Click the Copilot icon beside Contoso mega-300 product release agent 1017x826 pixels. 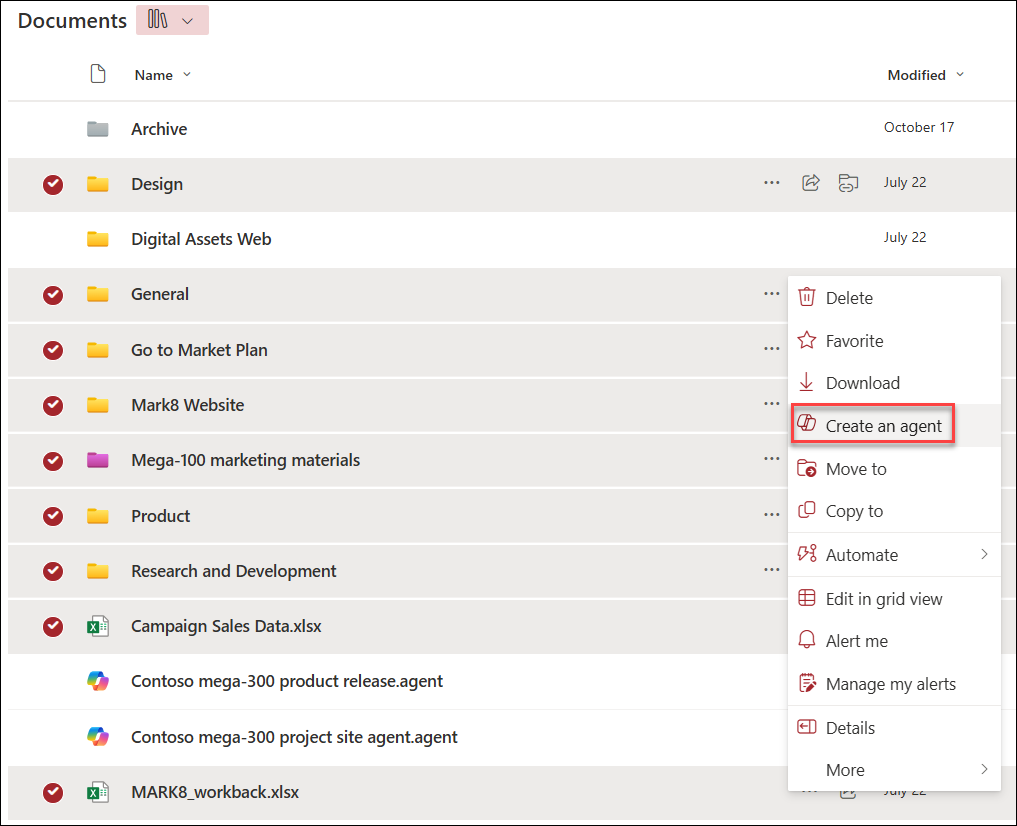point(98,681)
